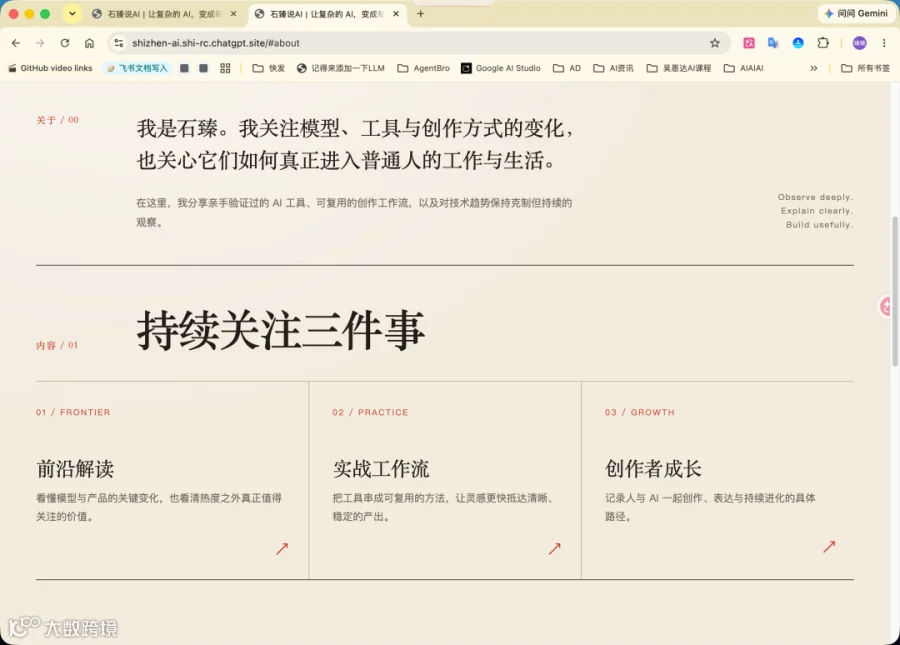Open the GitHub video links bookmark
The width and height of the screenshot is (900, 645).
(51, 68)
